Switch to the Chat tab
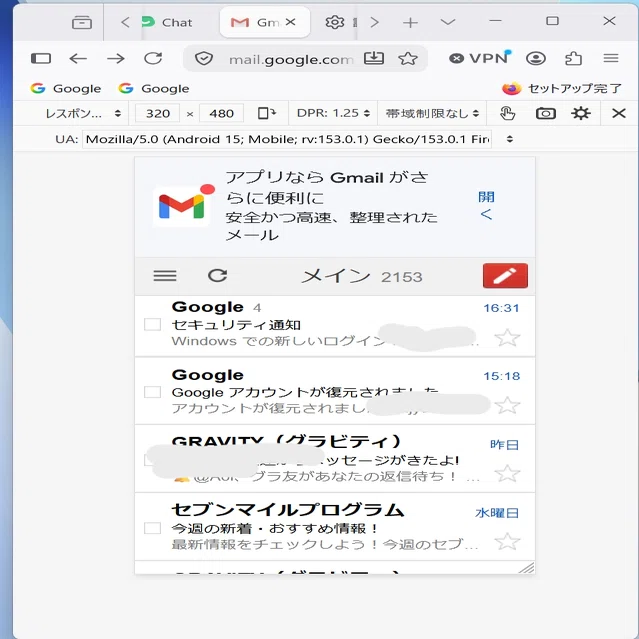Screen dimensions: 639x639 click(167, 22)
